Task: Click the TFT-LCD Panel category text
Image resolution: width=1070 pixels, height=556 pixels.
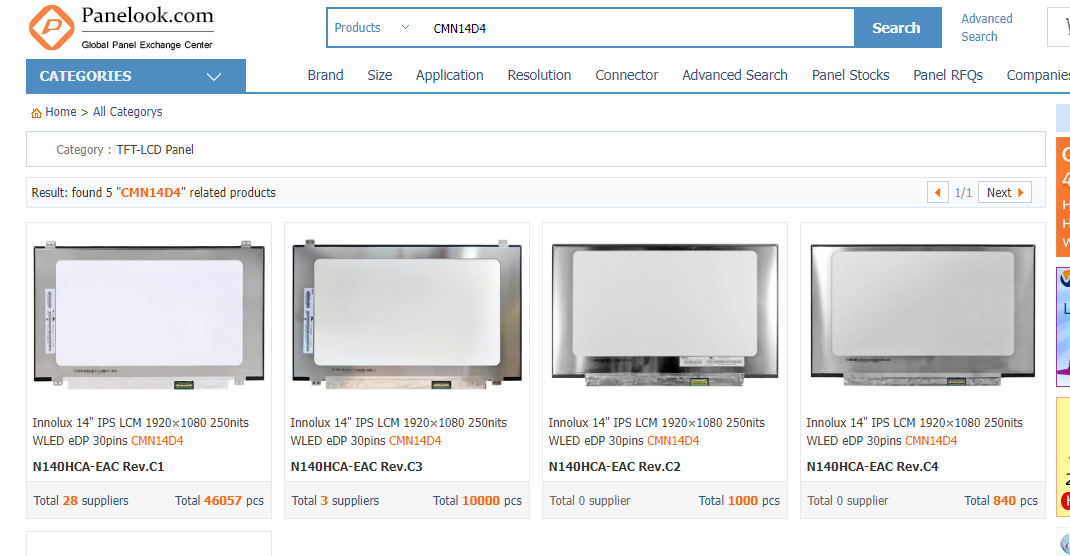Action: (155, 149)
